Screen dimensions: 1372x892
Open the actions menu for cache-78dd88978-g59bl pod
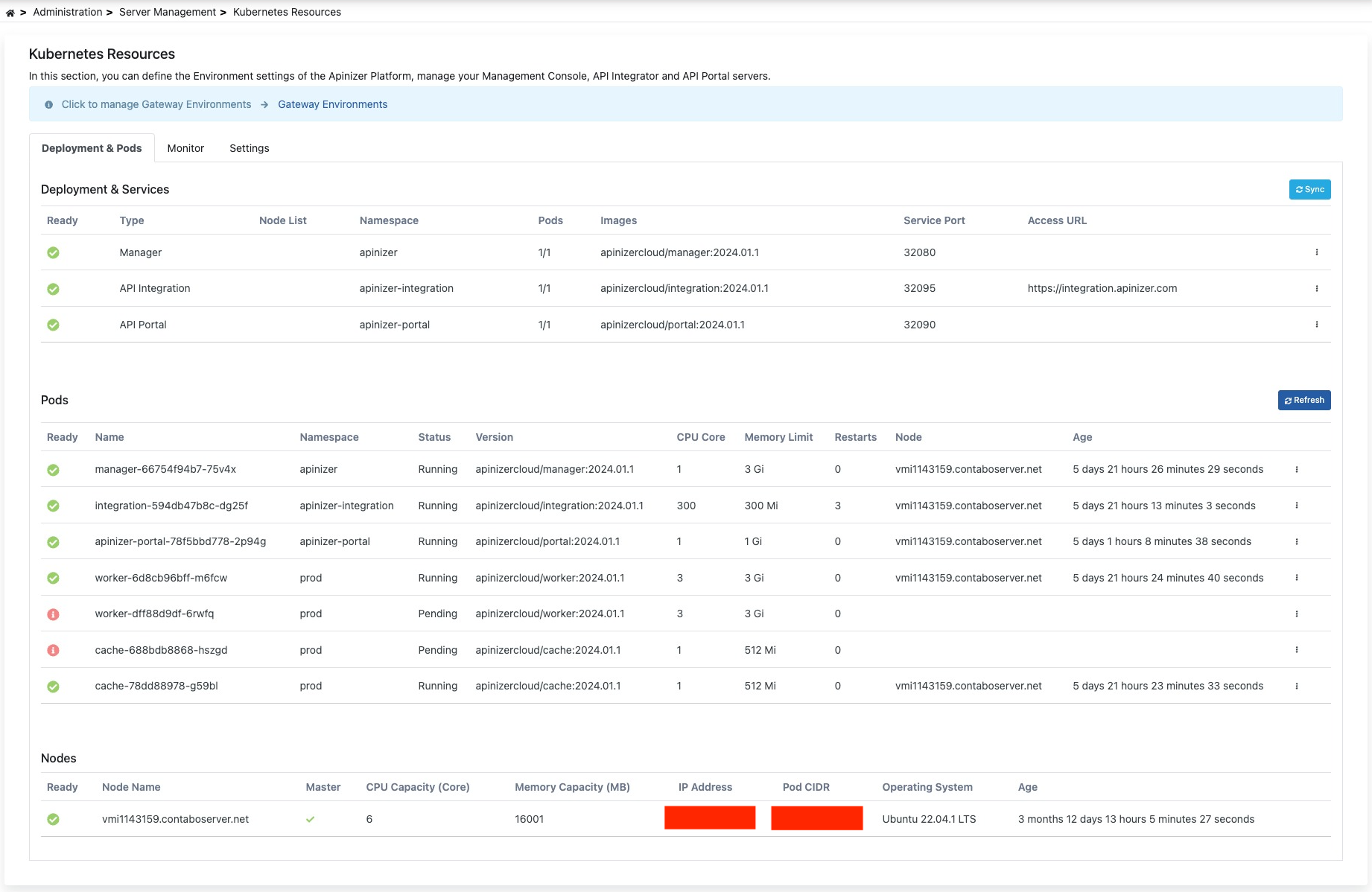click(1298, 686)
